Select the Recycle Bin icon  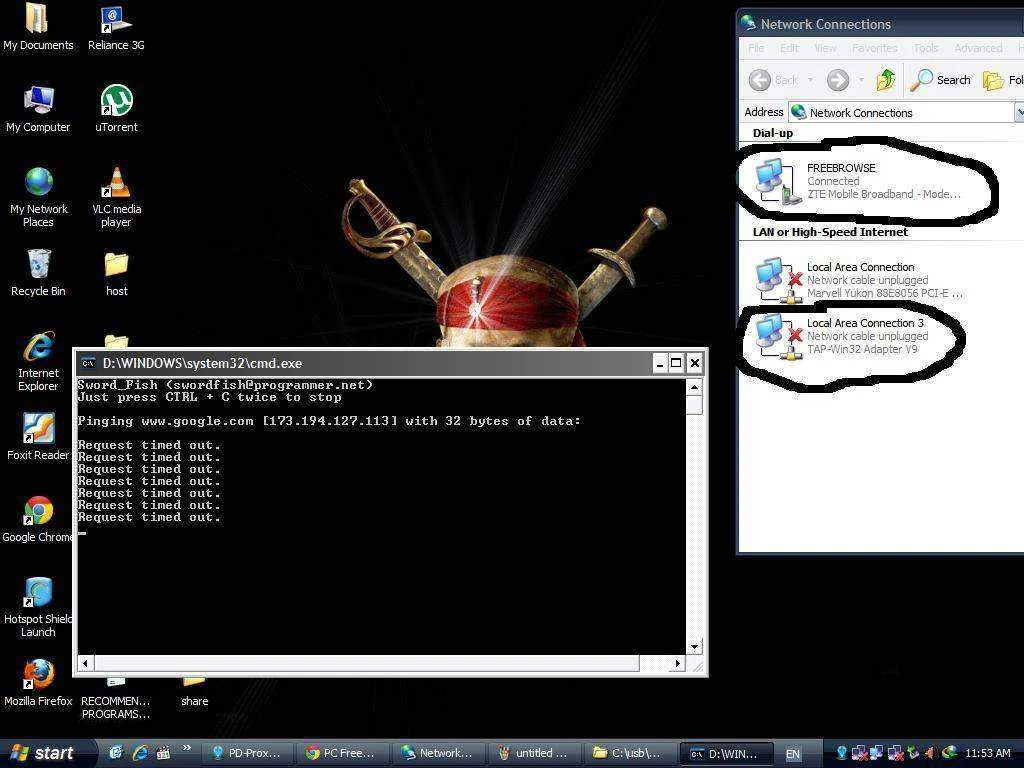click(x=38, y=273)
